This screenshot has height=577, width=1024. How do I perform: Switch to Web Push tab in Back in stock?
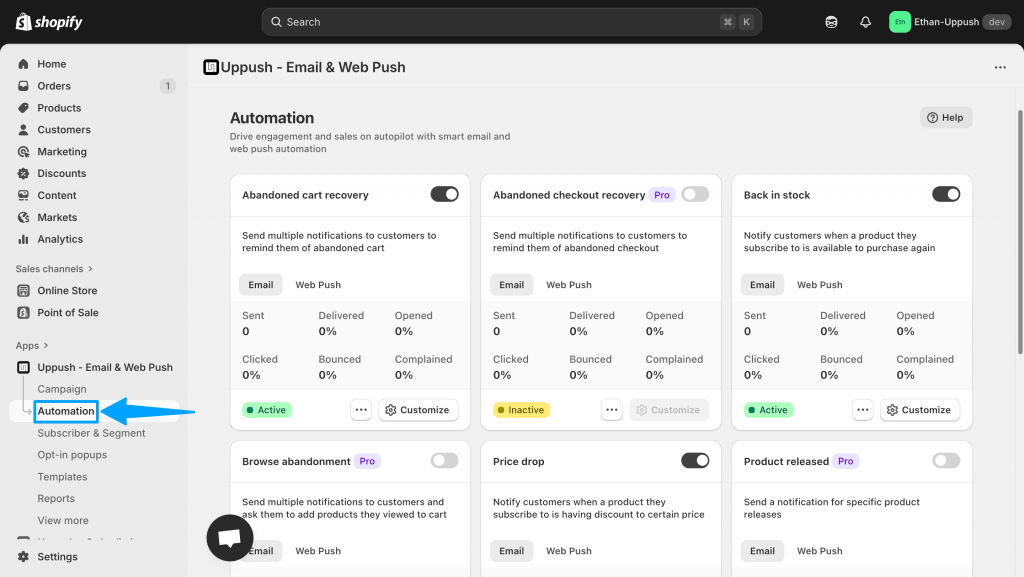point(819,285)
